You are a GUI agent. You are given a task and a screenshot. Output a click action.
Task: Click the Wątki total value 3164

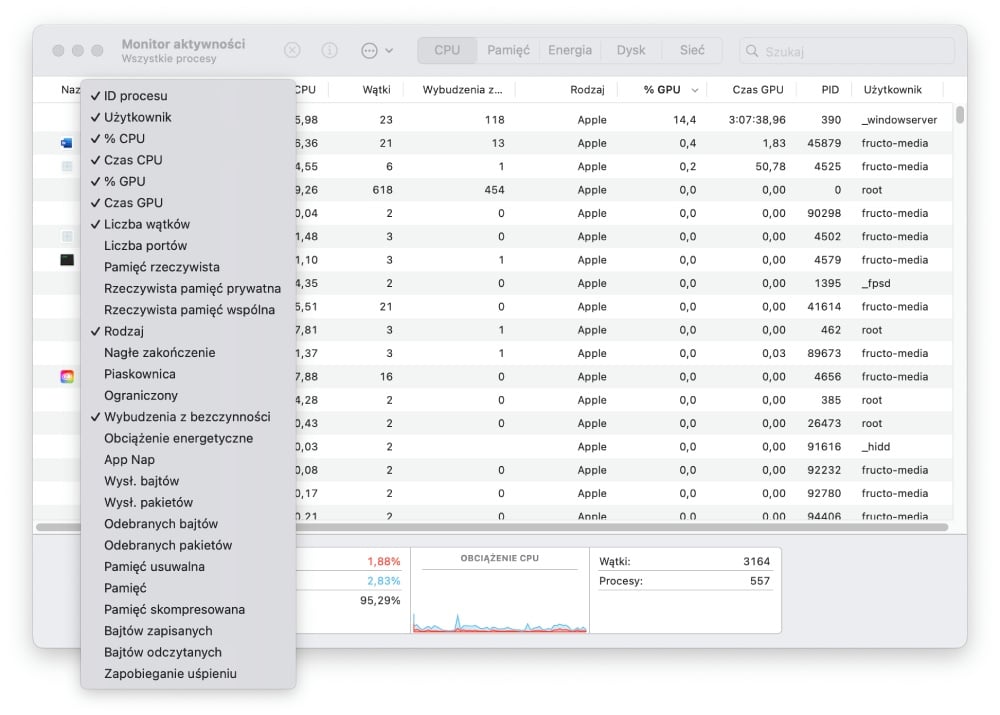point(756,561)
